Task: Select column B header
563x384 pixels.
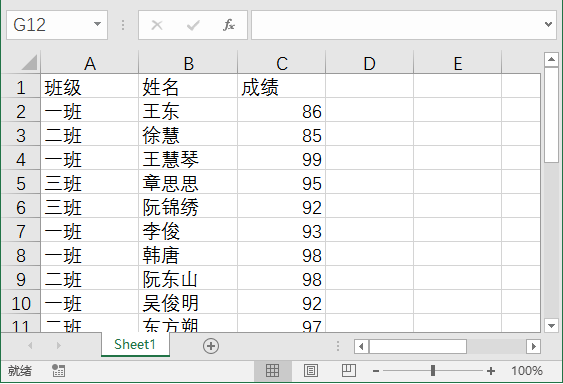Action: 188,63
